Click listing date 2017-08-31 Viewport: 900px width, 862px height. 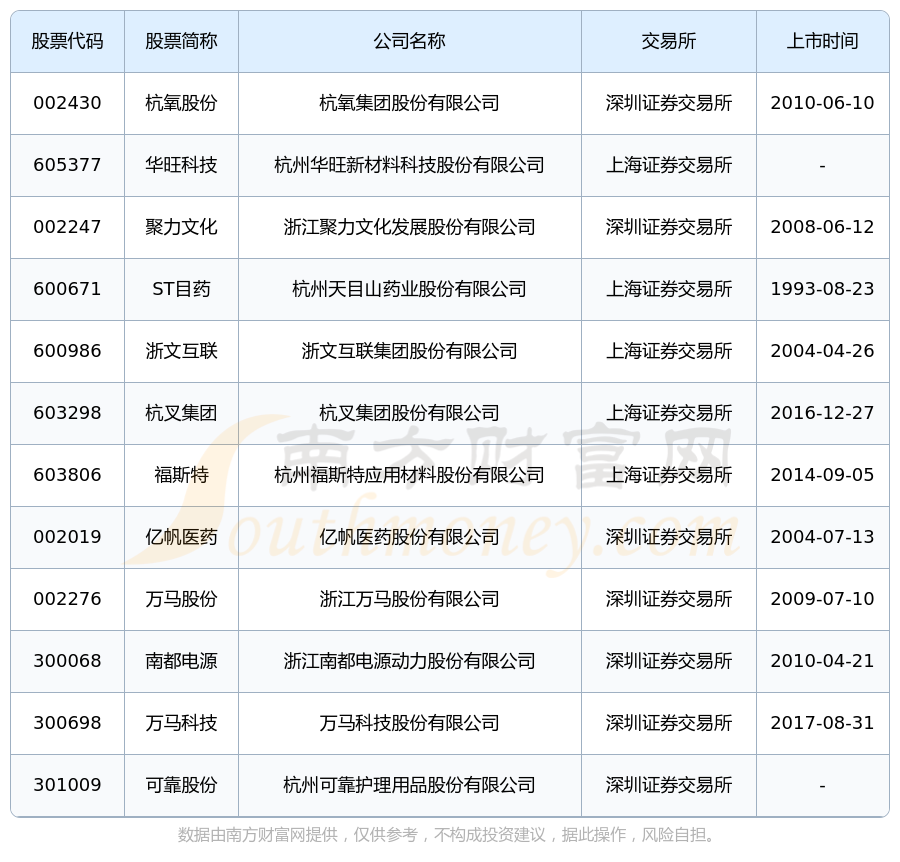coord(823,723)
